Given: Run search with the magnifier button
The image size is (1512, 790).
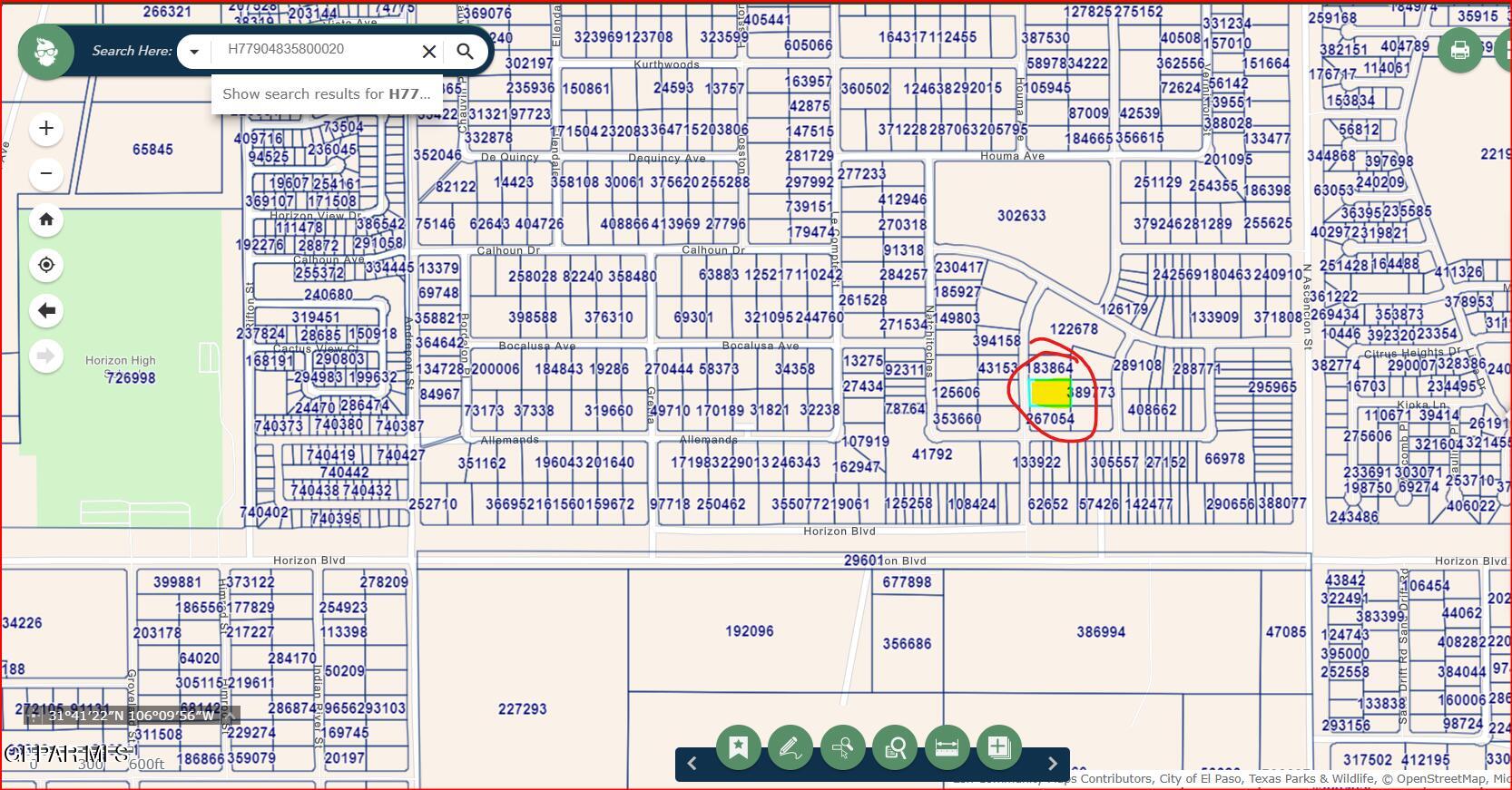Looking at the screenshot, I should click(465, 52).
